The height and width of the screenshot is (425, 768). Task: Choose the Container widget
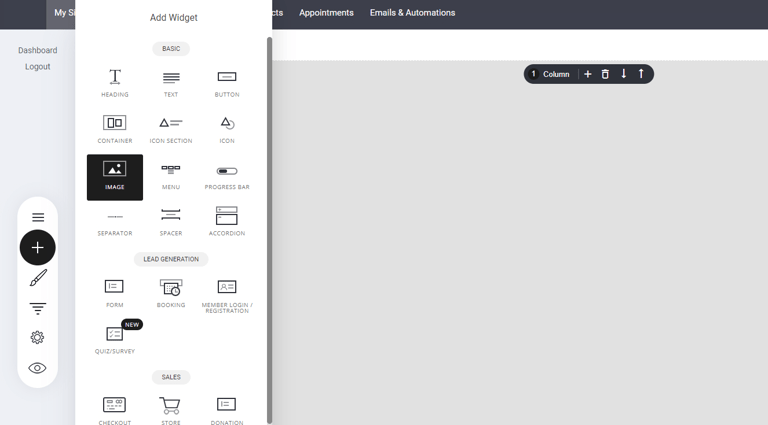115,129
